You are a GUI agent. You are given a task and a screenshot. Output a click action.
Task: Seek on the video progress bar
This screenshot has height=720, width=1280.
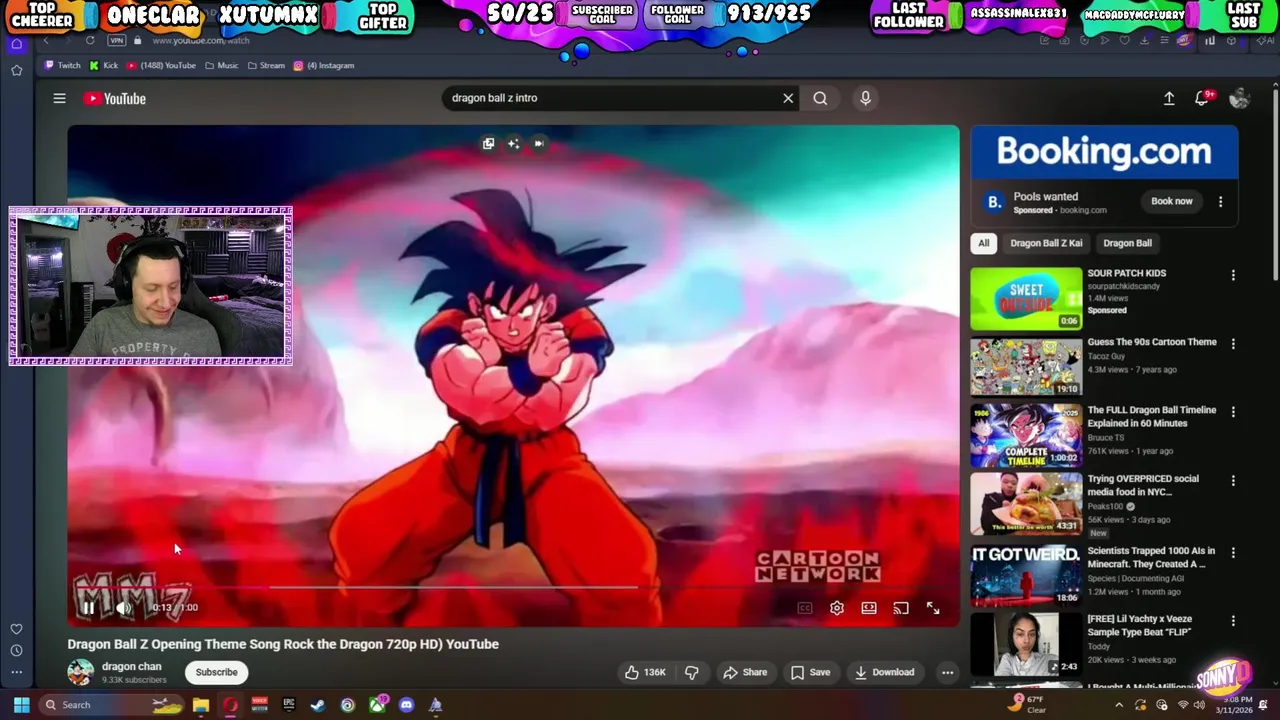point(513,588)
